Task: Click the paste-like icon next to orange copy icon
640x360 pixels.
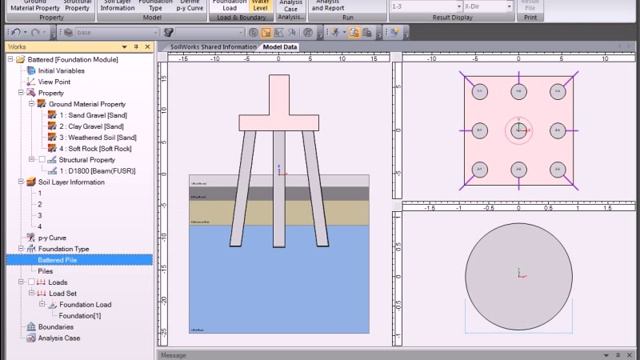Action: [x=367, y=32]
